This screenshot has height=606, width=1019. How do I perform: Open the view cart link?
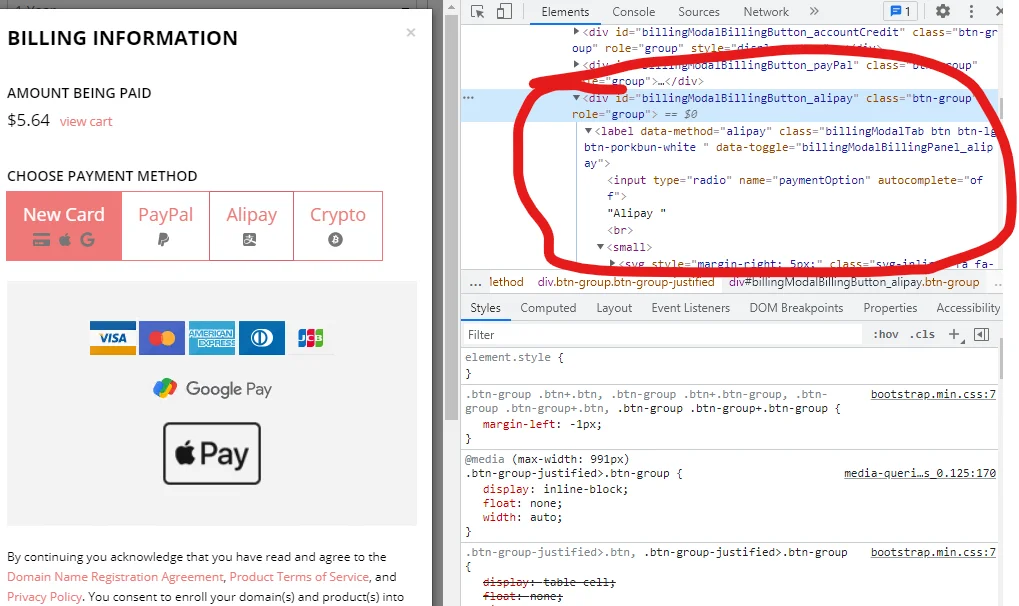(86, 122)
